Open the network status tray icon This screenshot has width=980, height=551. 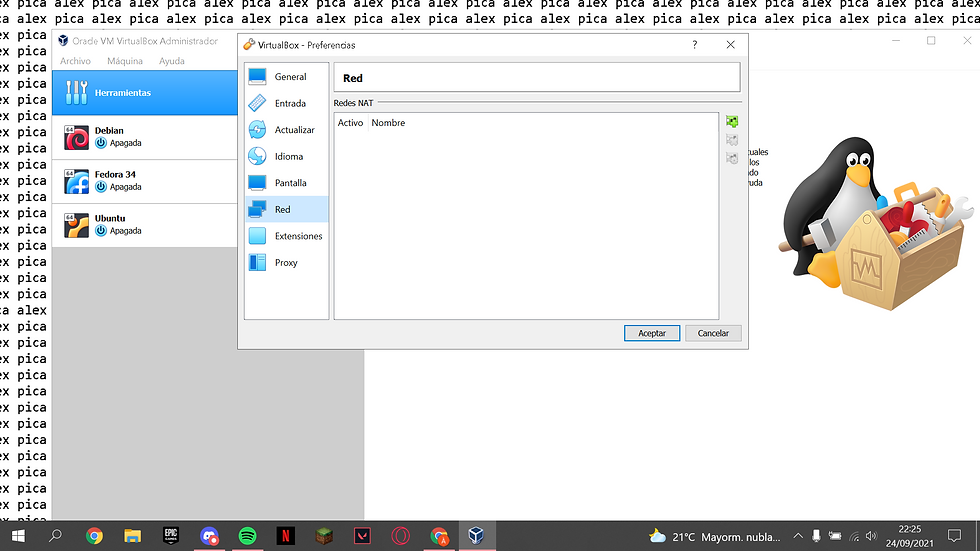tap(854, 536)
